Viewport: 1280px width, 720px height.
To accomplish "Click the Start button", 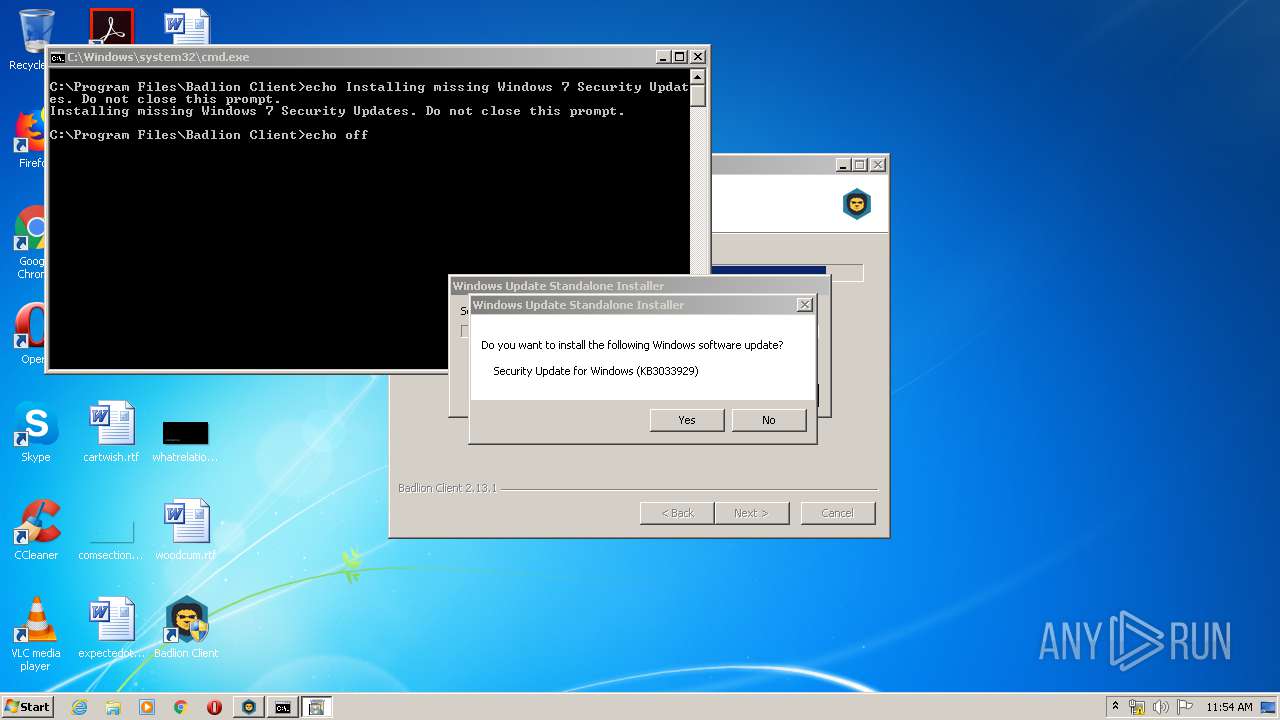I will click(x=27, y=707).
